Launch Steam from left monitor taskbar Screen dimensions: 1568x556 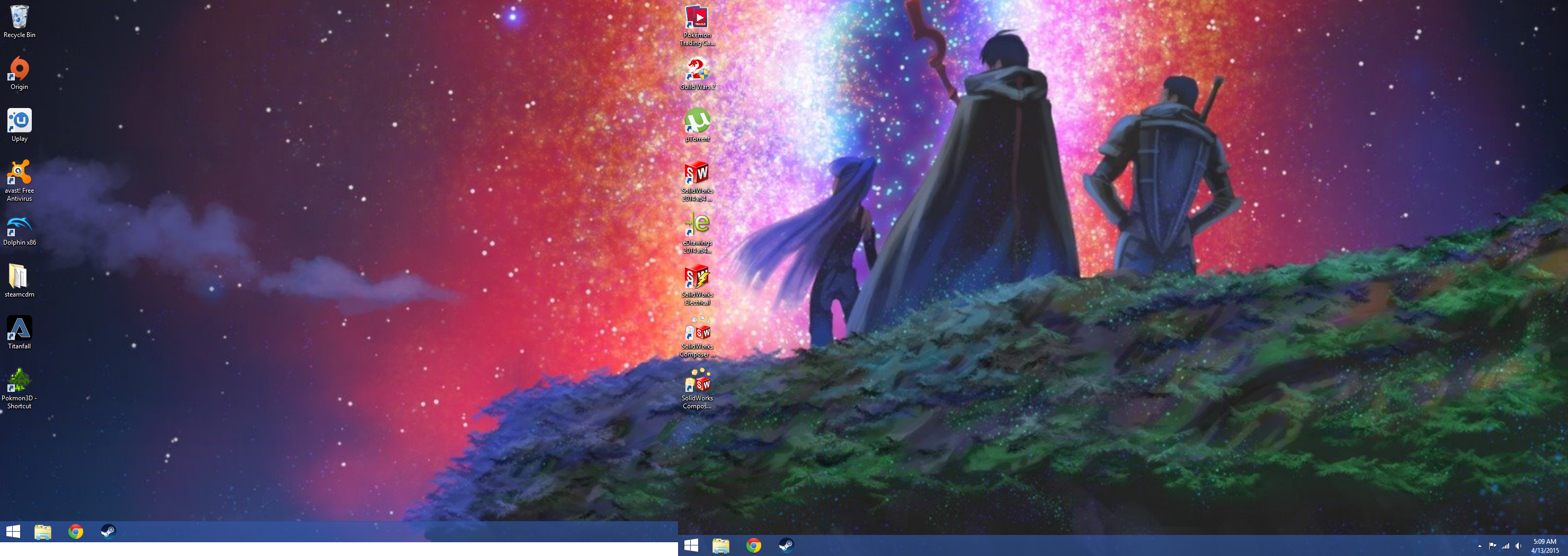click(108, 532)
